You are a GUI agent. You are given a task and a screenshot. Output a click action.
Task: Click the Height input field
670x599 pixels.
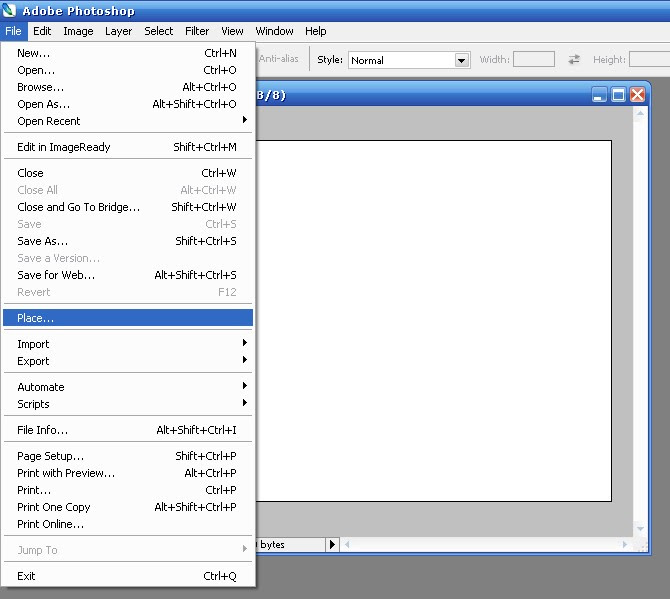coord(649,59)
